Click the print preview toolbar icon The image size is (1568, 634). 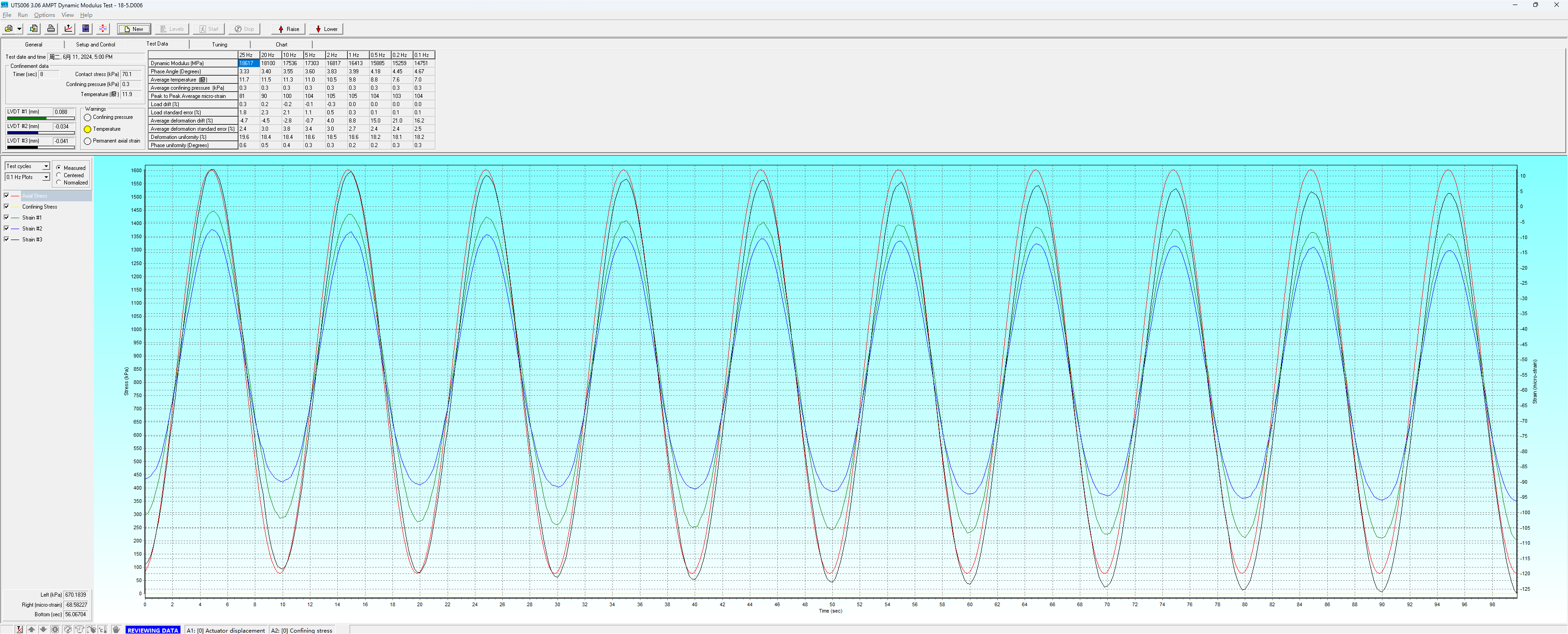pyautogui.click(x=33, y=29)
